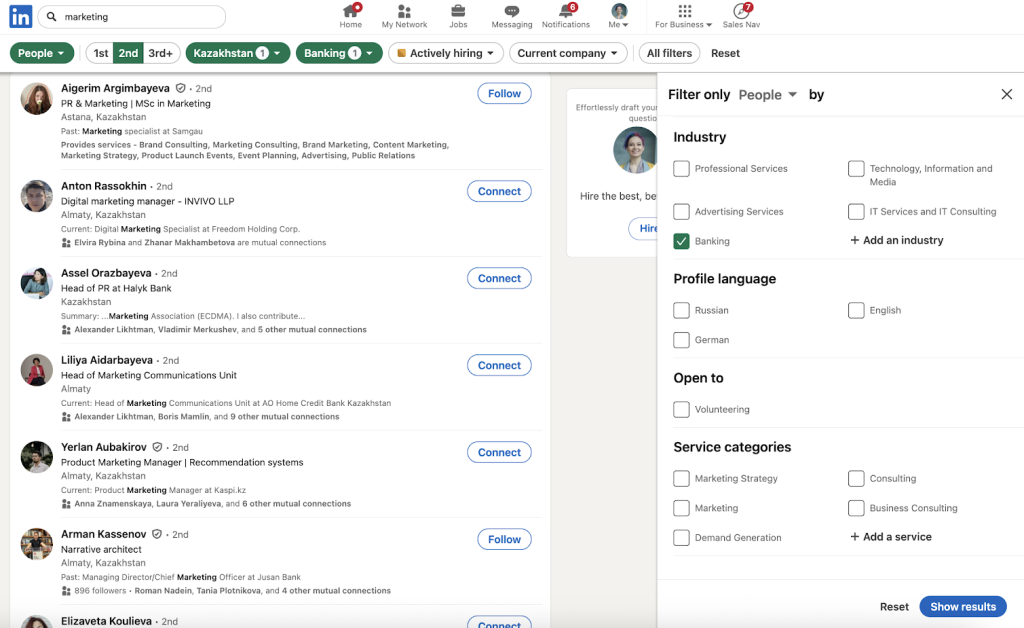Open the Messaging icon

512,11
